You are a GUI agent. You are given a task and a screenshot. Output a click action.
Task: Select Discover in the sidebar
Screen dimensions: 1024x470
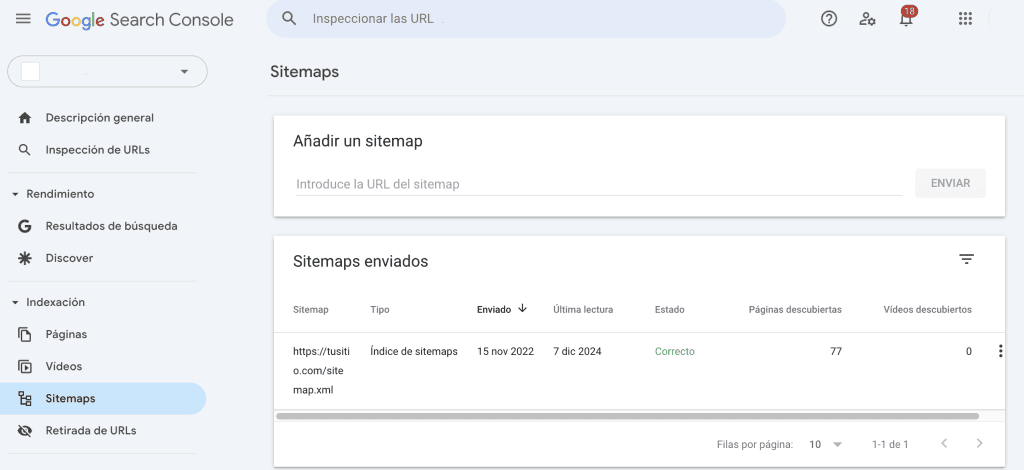tap(69, 258)
